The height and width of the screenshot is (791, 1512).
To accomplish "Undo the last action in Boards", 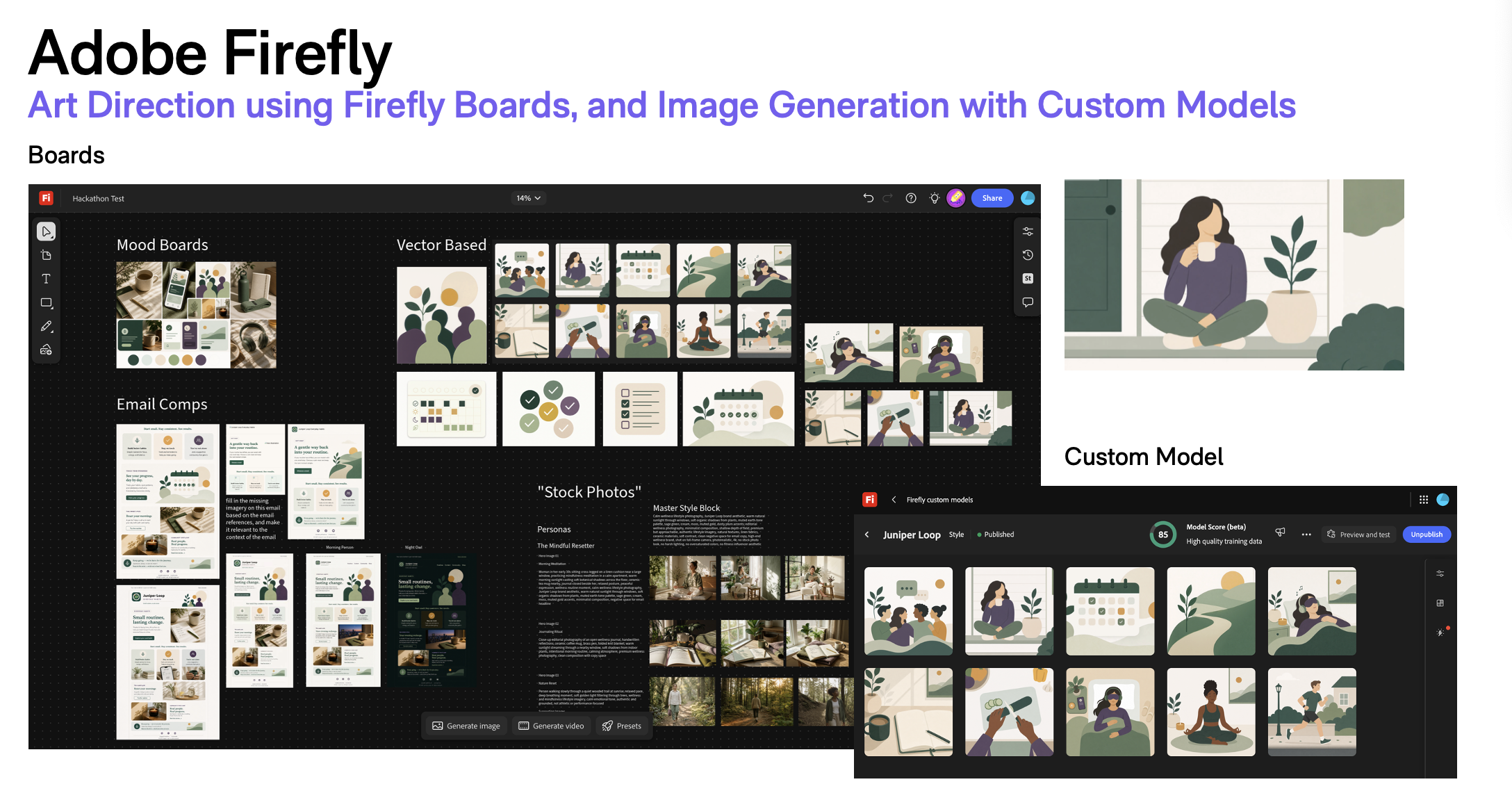I will [869, 198].
